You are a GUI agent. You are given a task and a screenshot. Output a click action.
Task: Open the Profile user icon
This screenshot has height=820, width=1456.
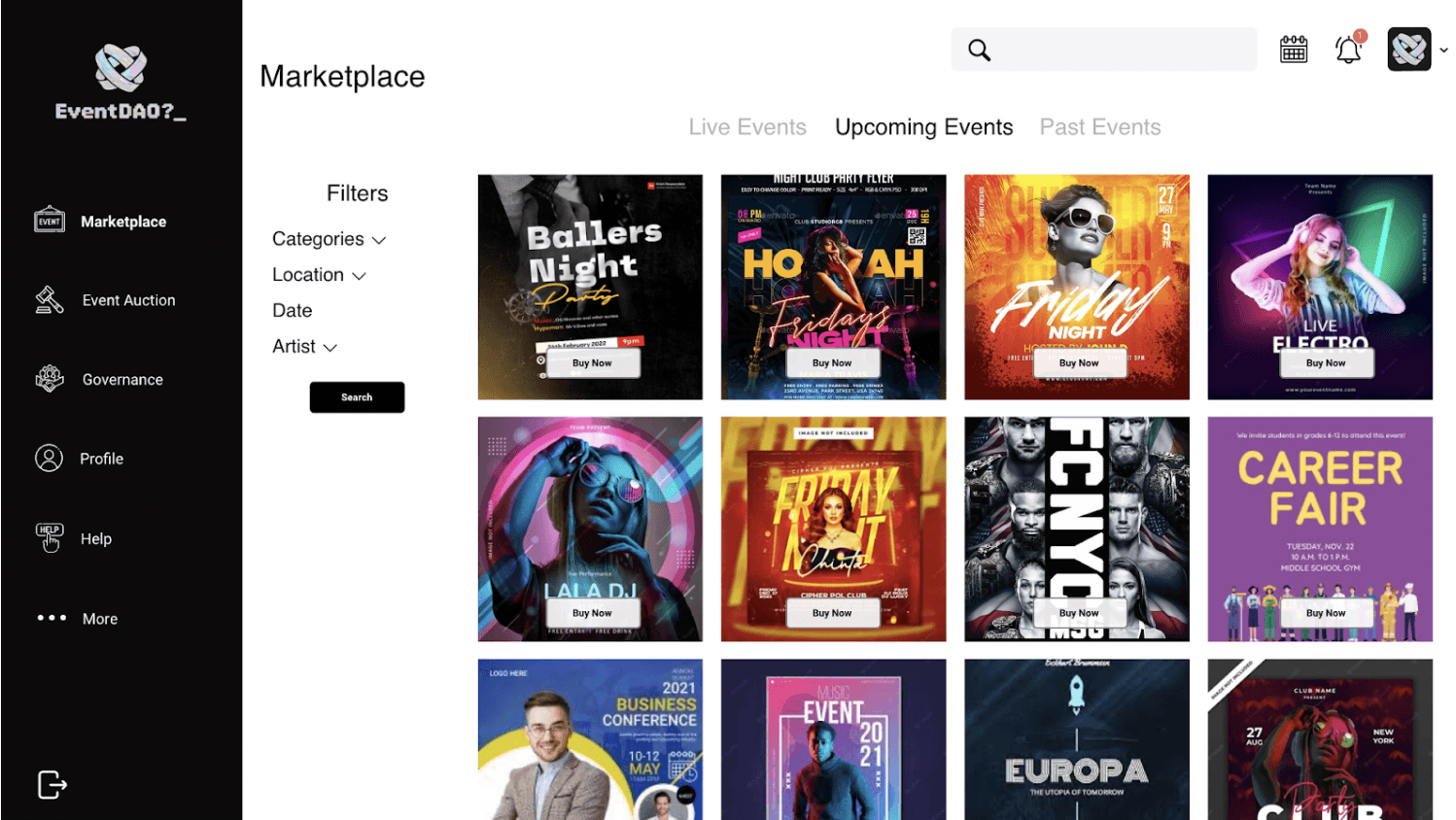coord(50,459)
